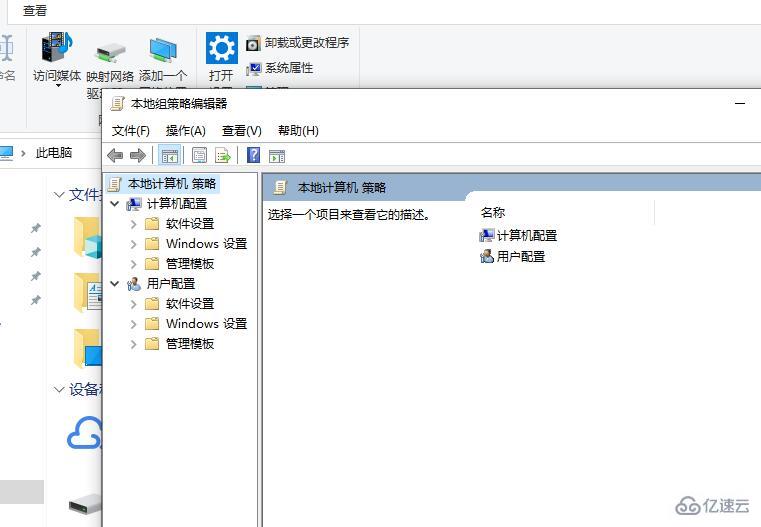The width and height of the screenshot is (761, 527).
Task: Click chevron before 此电脑 in address bar
Action: coord(23,153)
